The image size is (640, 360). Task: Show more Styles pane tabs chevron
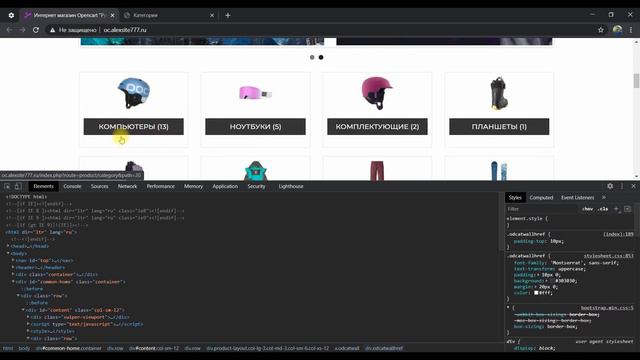(604, 198)
